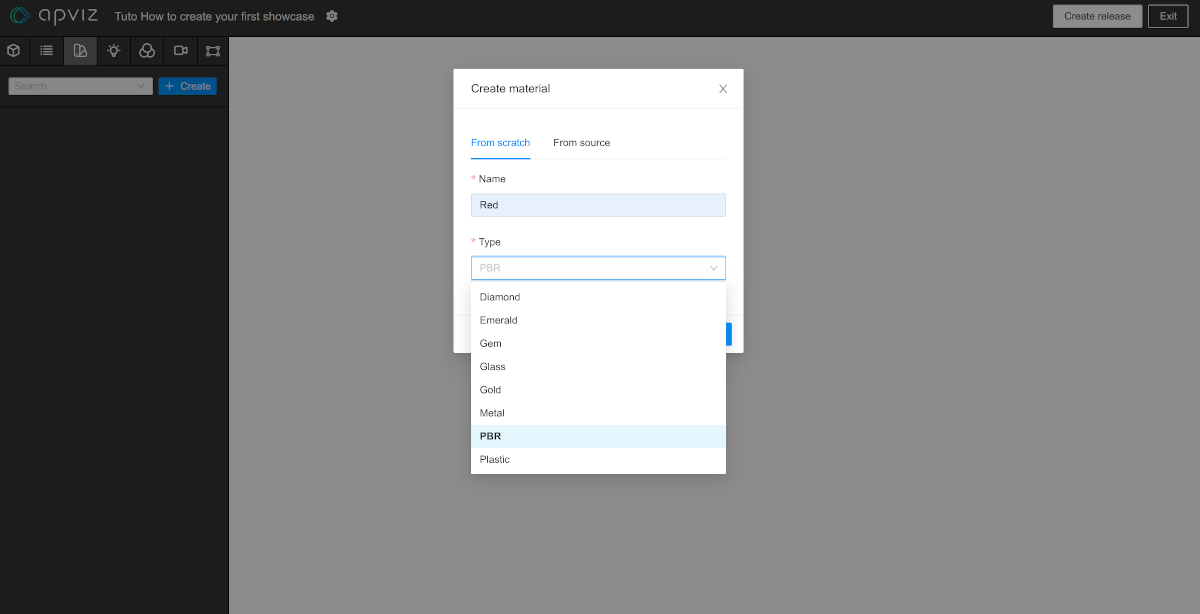This screenshot has height=614, width=1200.
Task: Open the 3D models cube panel
Action: [14, 51]
